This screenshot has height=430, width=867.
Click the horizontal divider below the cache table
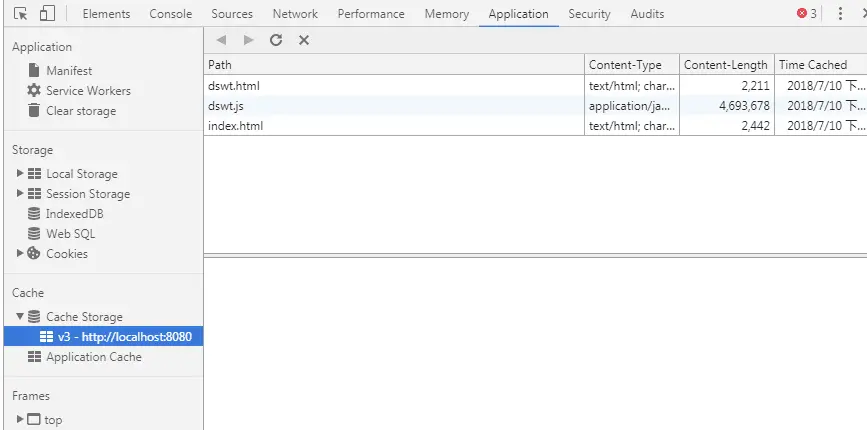click(x=535, y=255)
